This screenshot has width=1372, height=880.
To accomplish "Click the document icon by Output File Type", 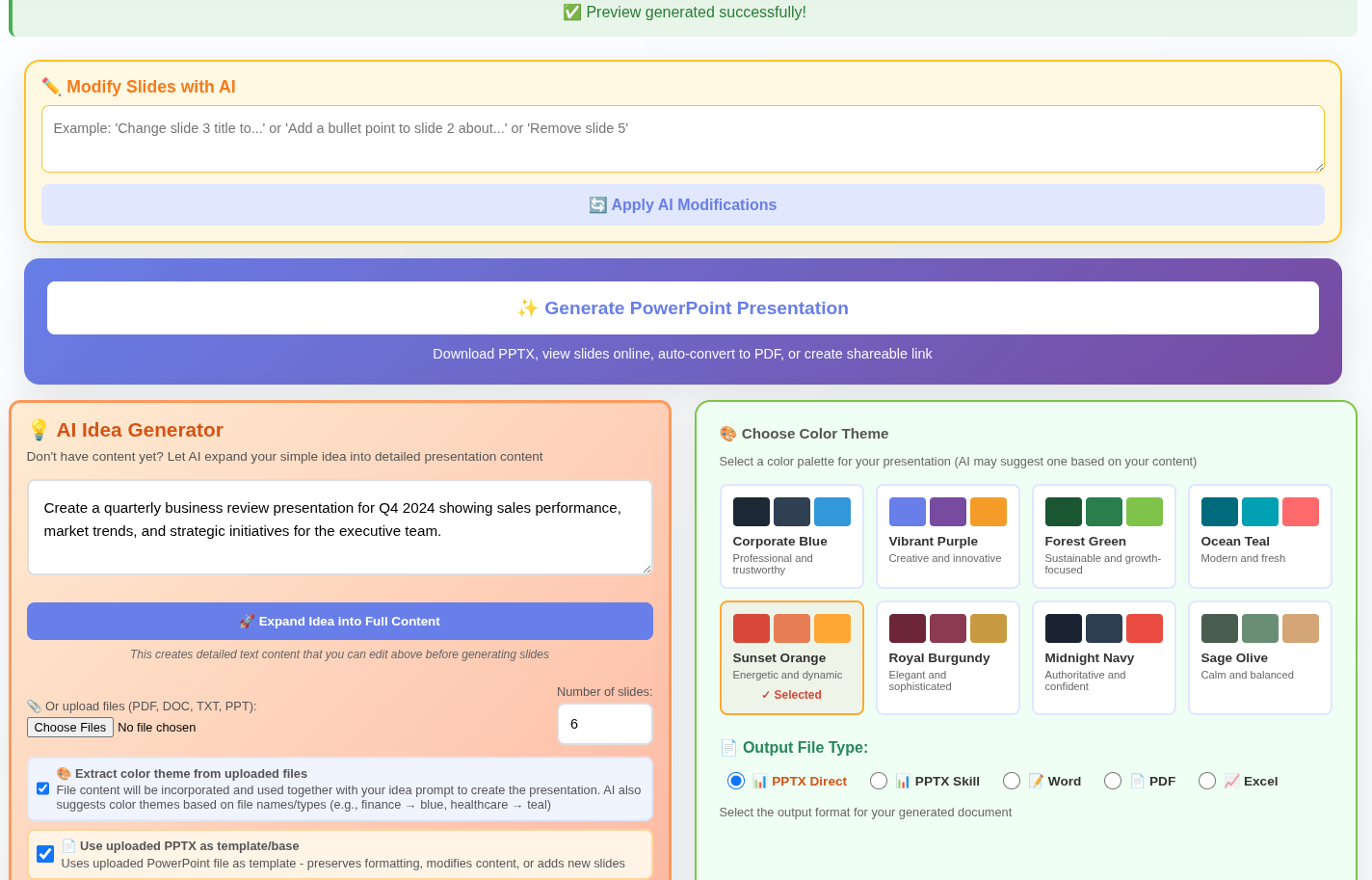I will pyautogui.click(x=728, y=748).
